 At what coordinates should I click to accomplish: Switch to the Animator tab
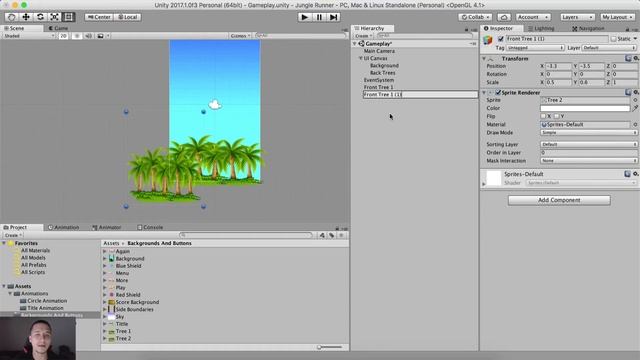[107, 227]
